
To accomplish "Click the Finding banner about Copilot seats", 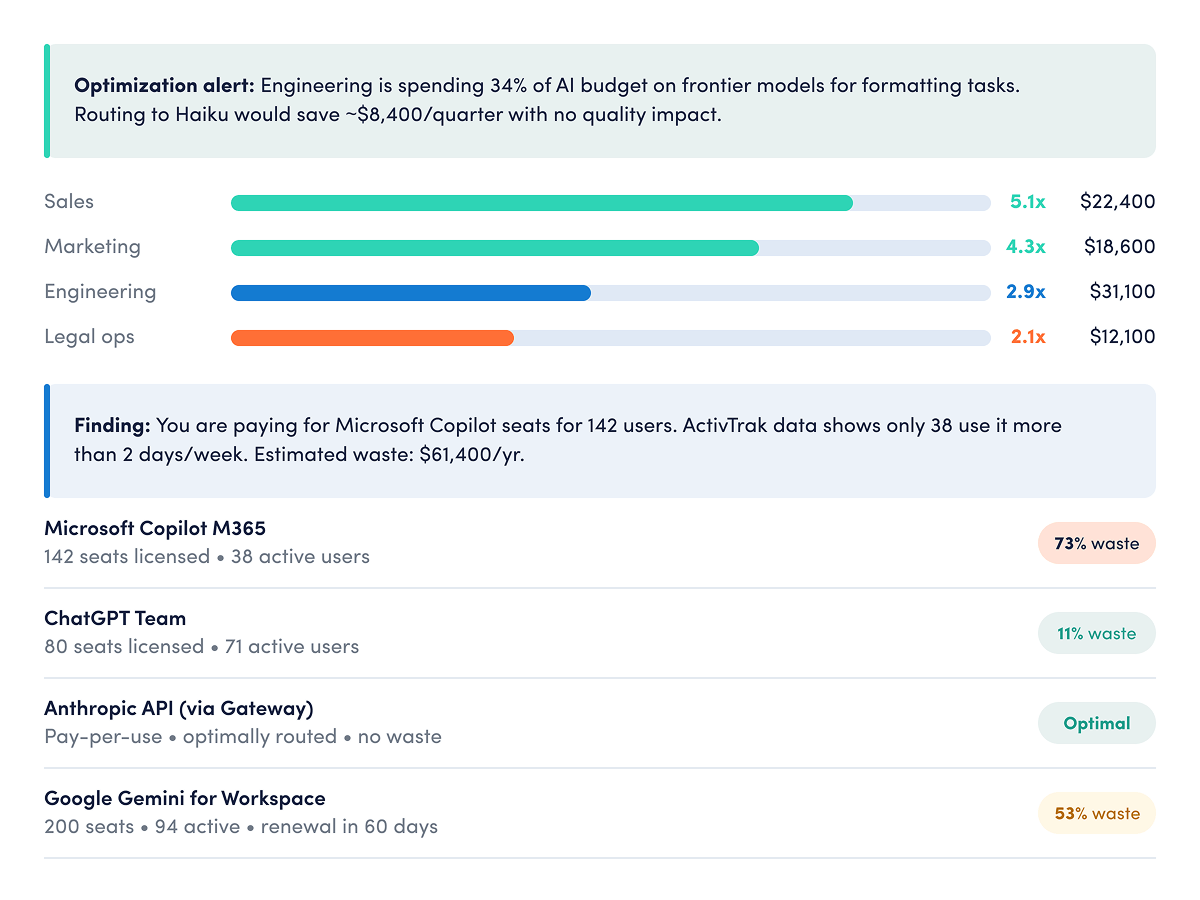I will pos(600,441).
